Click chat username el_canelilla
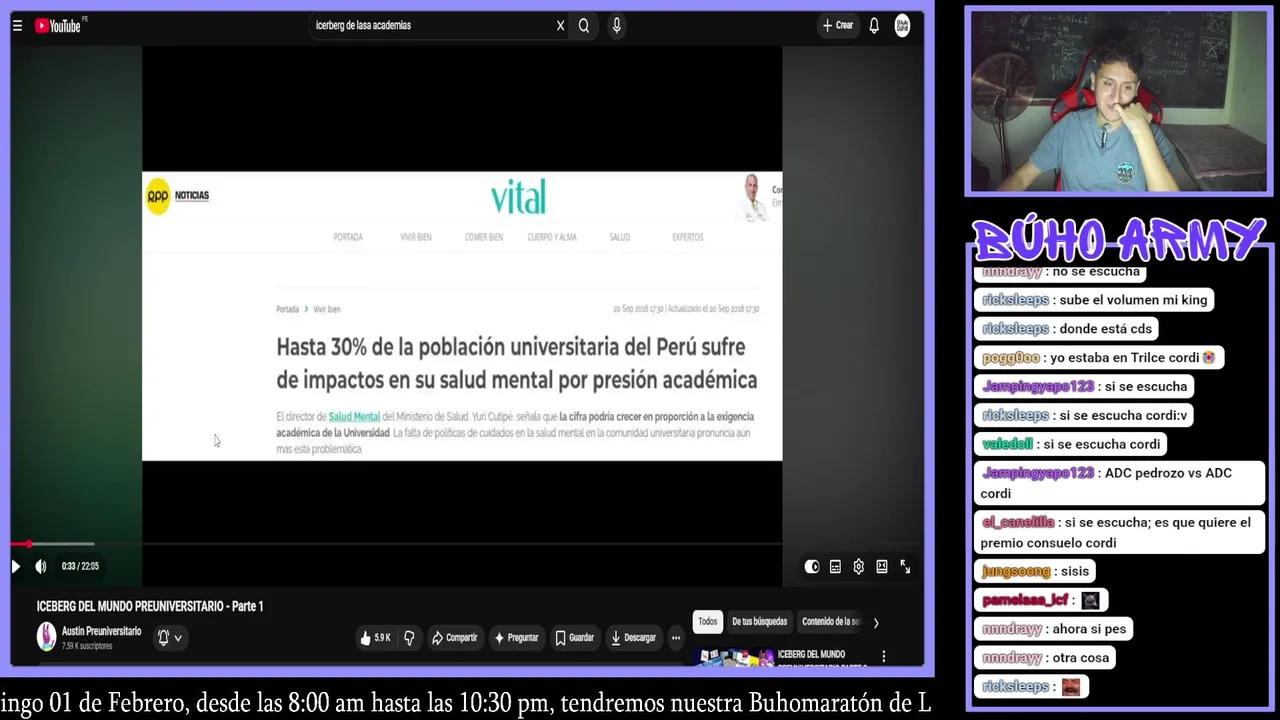Image resolution: width=1280 pixels, height=720 pixels. (1018, 522)
